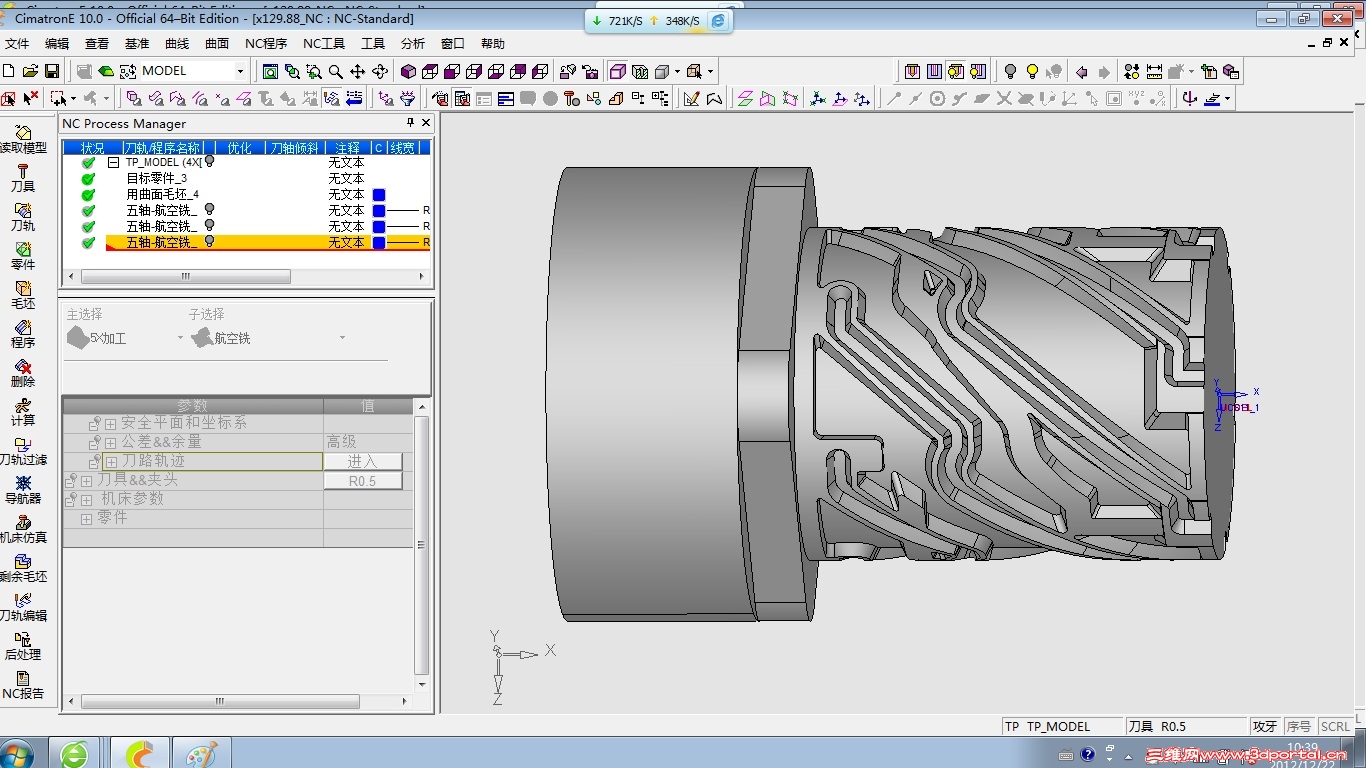Click the 注释 column header

point(348,148)
